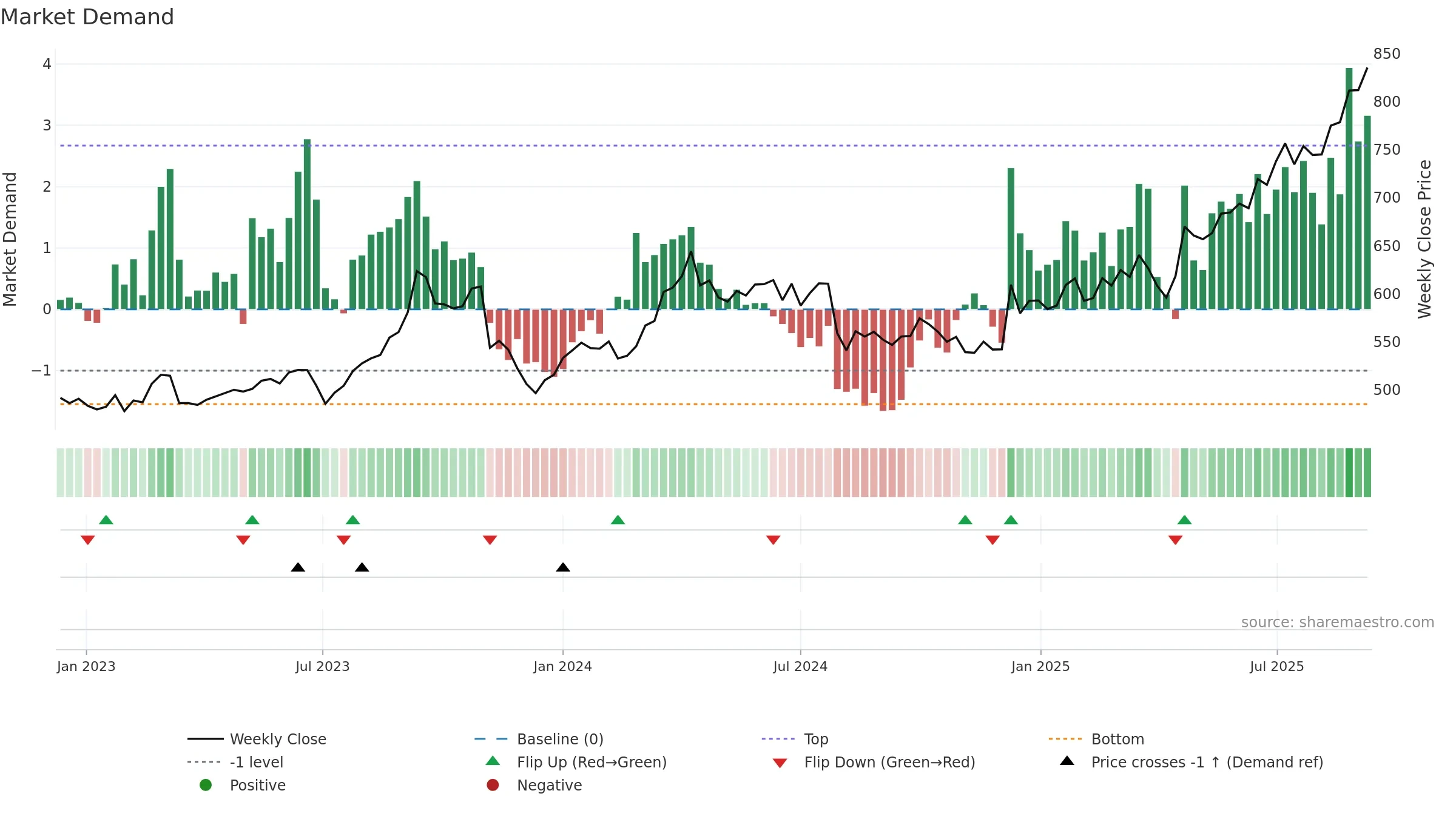Viewport: 1456px width, 819px height.
Task: Toggle -1 level legend entry
Action: pyautogui.click(x=235, y=762)
